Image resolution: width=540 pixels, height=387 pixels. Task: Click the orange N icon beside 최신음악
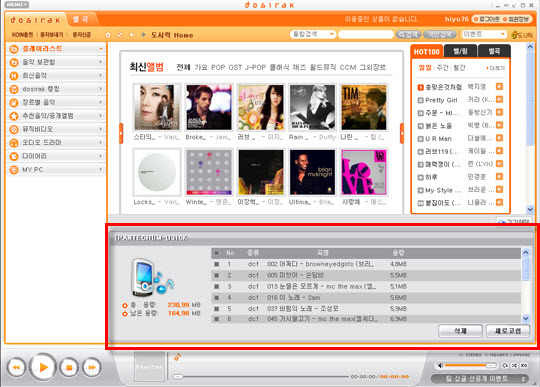(x=14, y=76)
